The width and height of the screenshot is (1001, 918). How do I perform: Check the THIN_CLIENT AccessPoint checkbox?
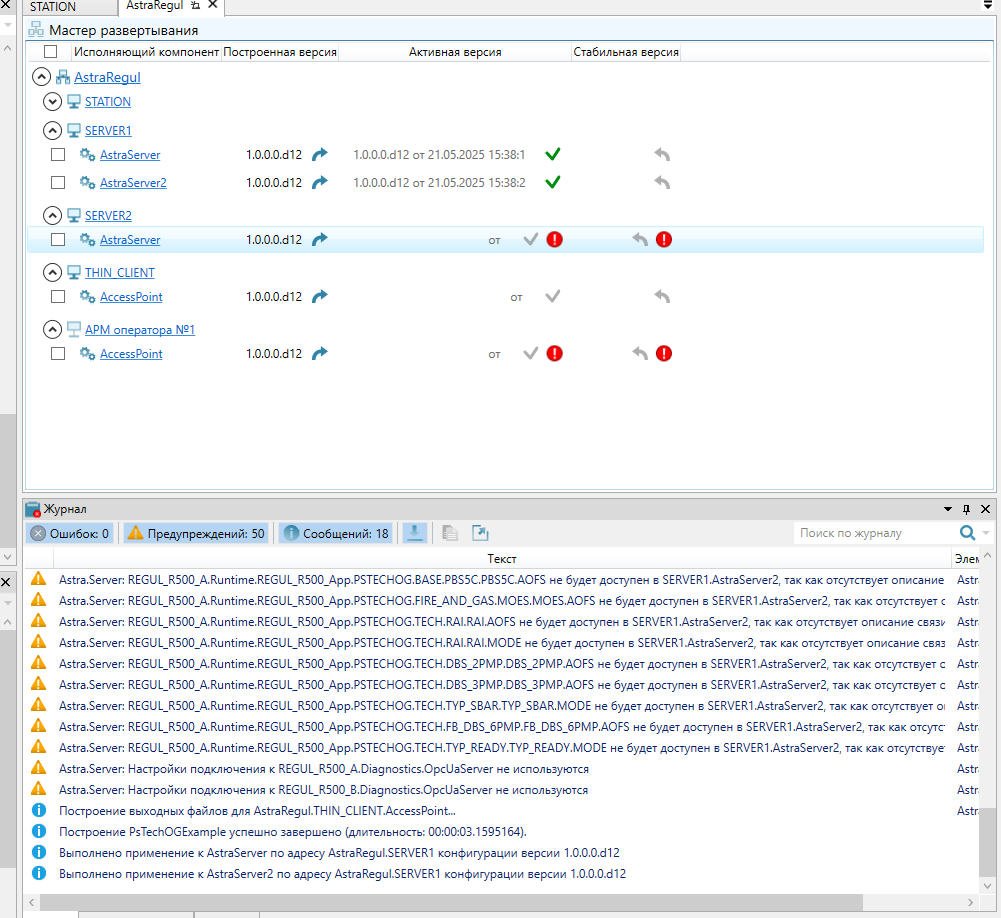(x=58, y=297)
